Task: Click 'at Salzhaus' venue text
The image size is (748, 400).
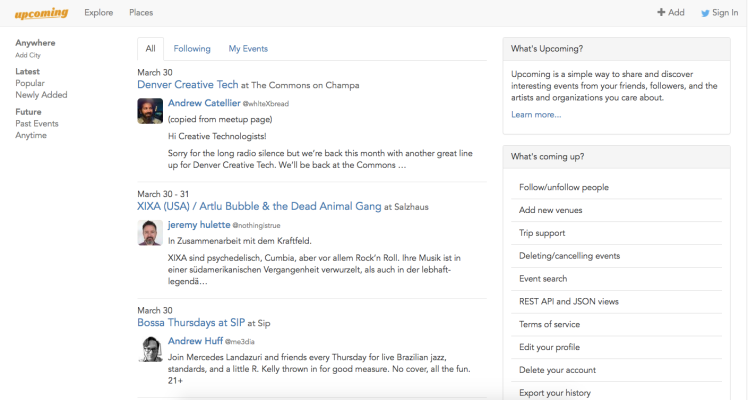Action: 406,207
